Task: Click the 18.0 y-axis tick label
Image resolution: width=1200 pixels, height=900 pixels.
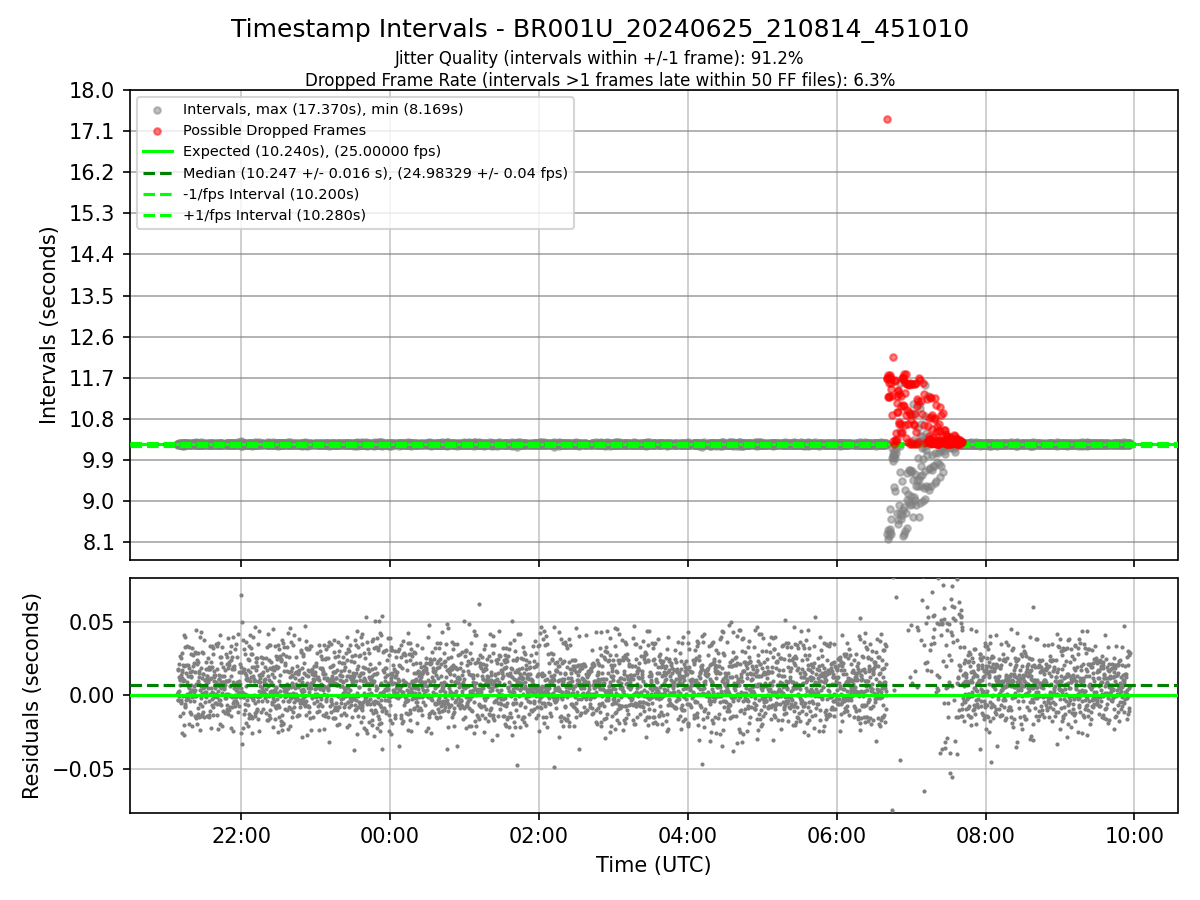Action: [94, 90]
